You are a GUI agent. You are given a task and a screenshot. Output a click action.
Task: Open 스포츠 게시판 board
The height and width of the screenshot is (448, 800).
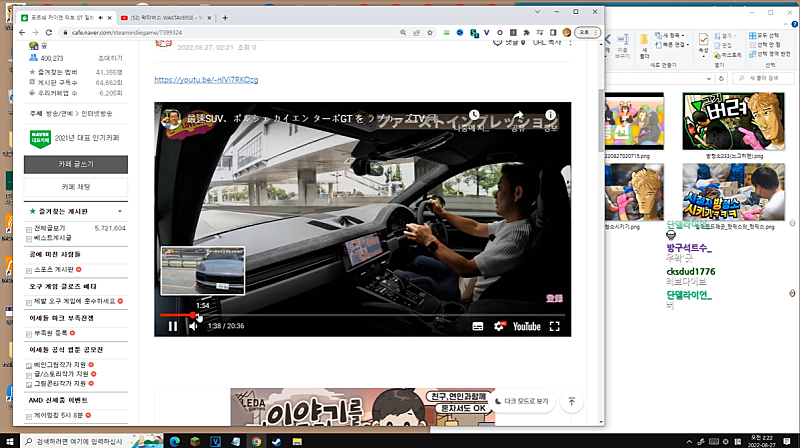[x=54, y=269]
